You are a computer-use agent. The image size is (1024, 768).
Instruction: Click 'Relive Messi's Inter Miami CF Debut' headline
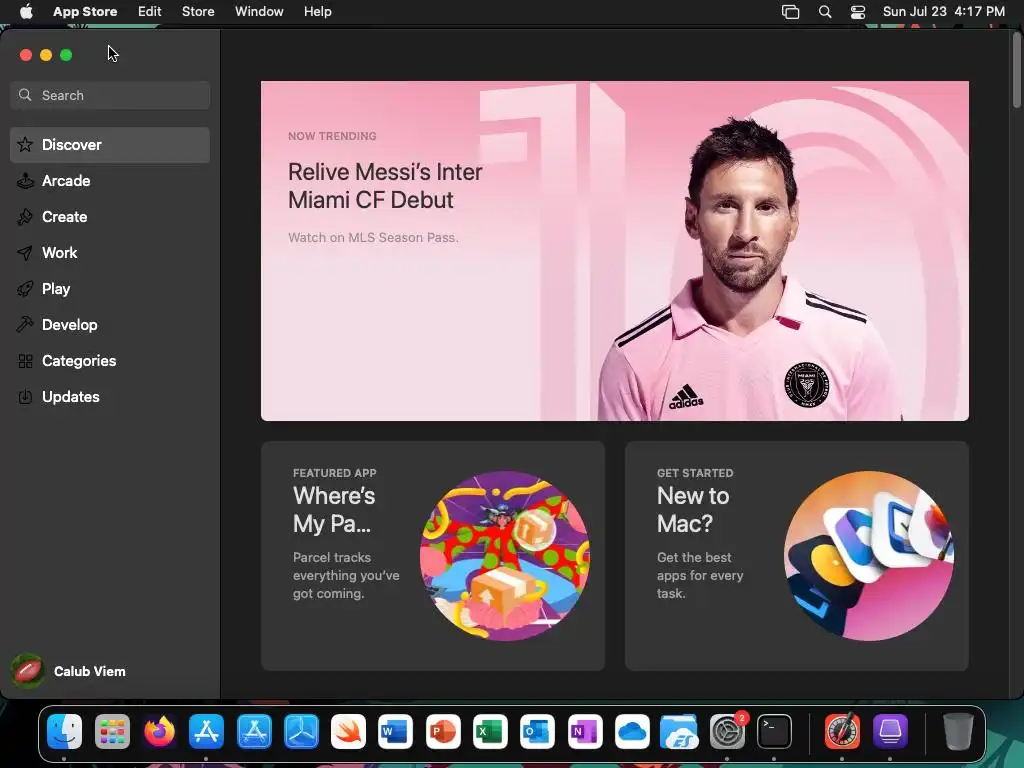[x=385, y=185]
